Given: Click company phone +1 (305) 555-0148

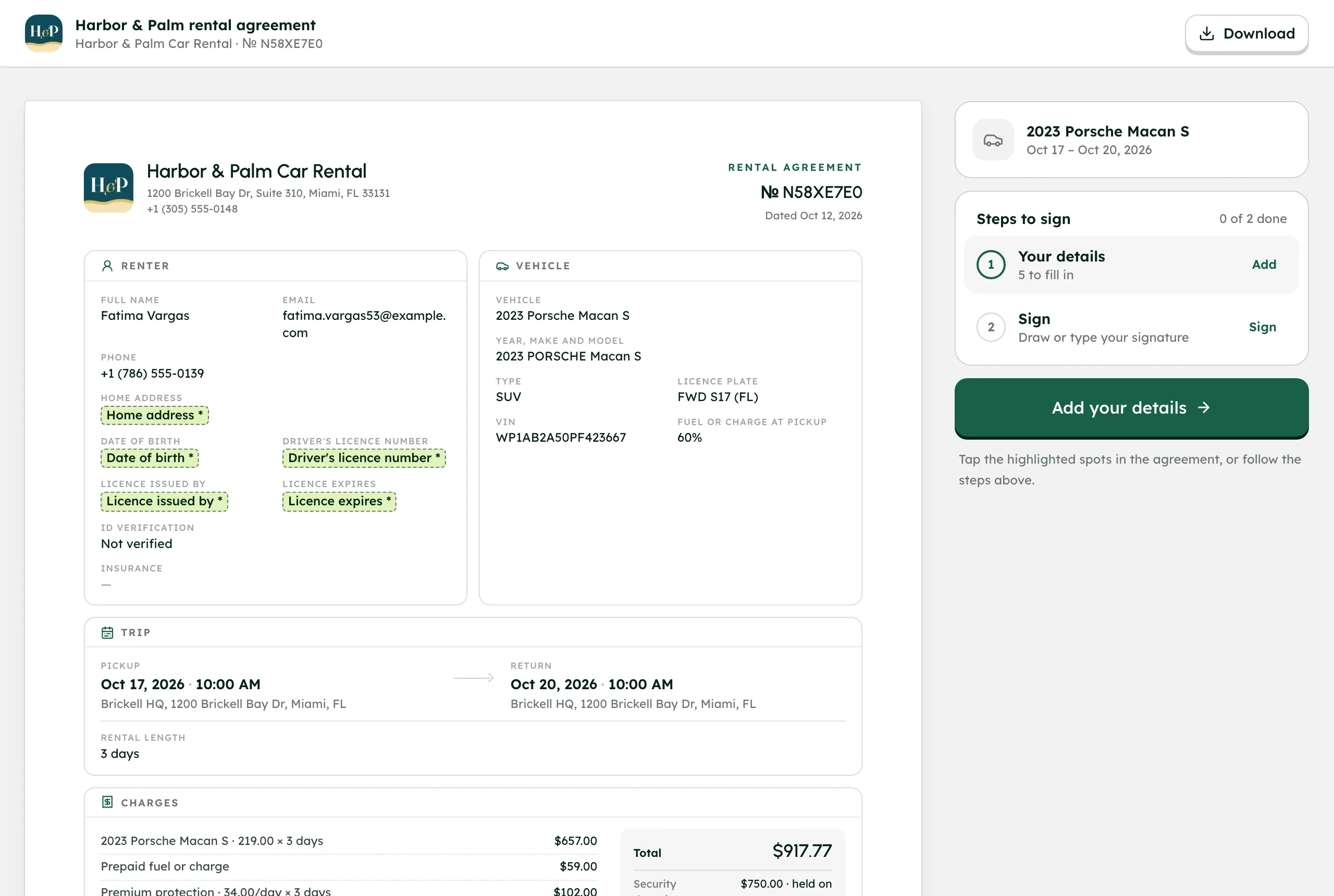Looking at the screenshot, I should point(192,209).
